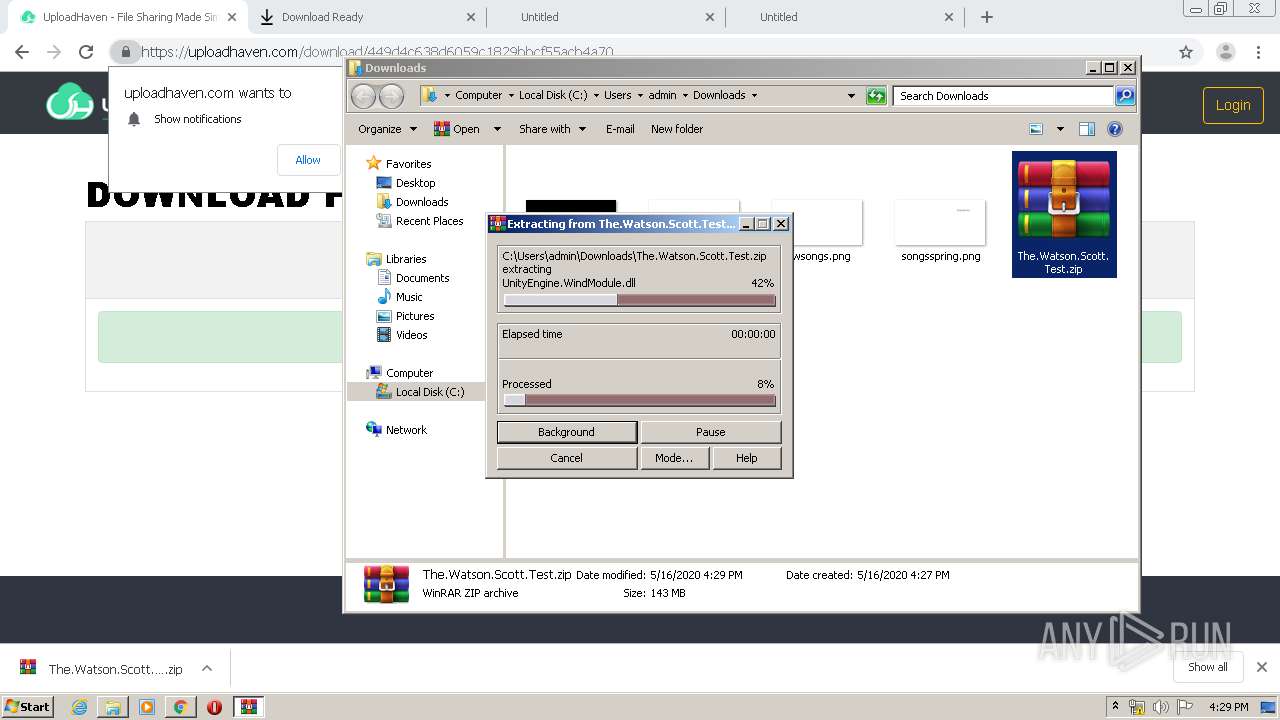
Task: Open the Organize menu in Explorer
Action: coord(387,129)
